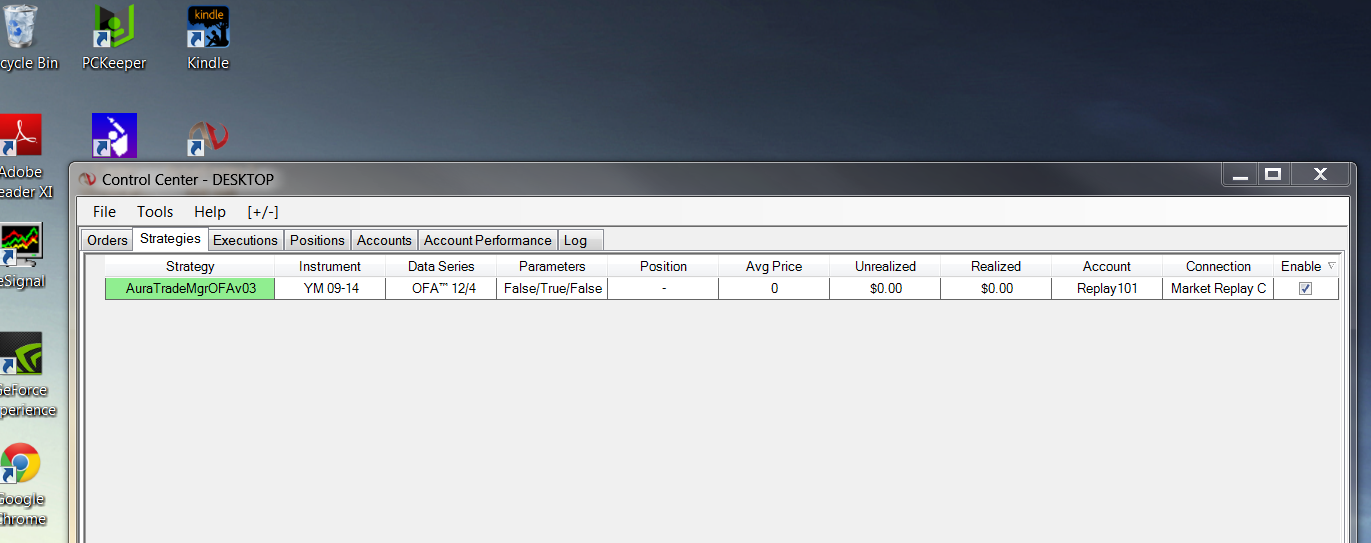The width and height of the screenshot is (1371, 543).
Task: Launch the PCKeeper desktop shortcut
Action: 114,38
